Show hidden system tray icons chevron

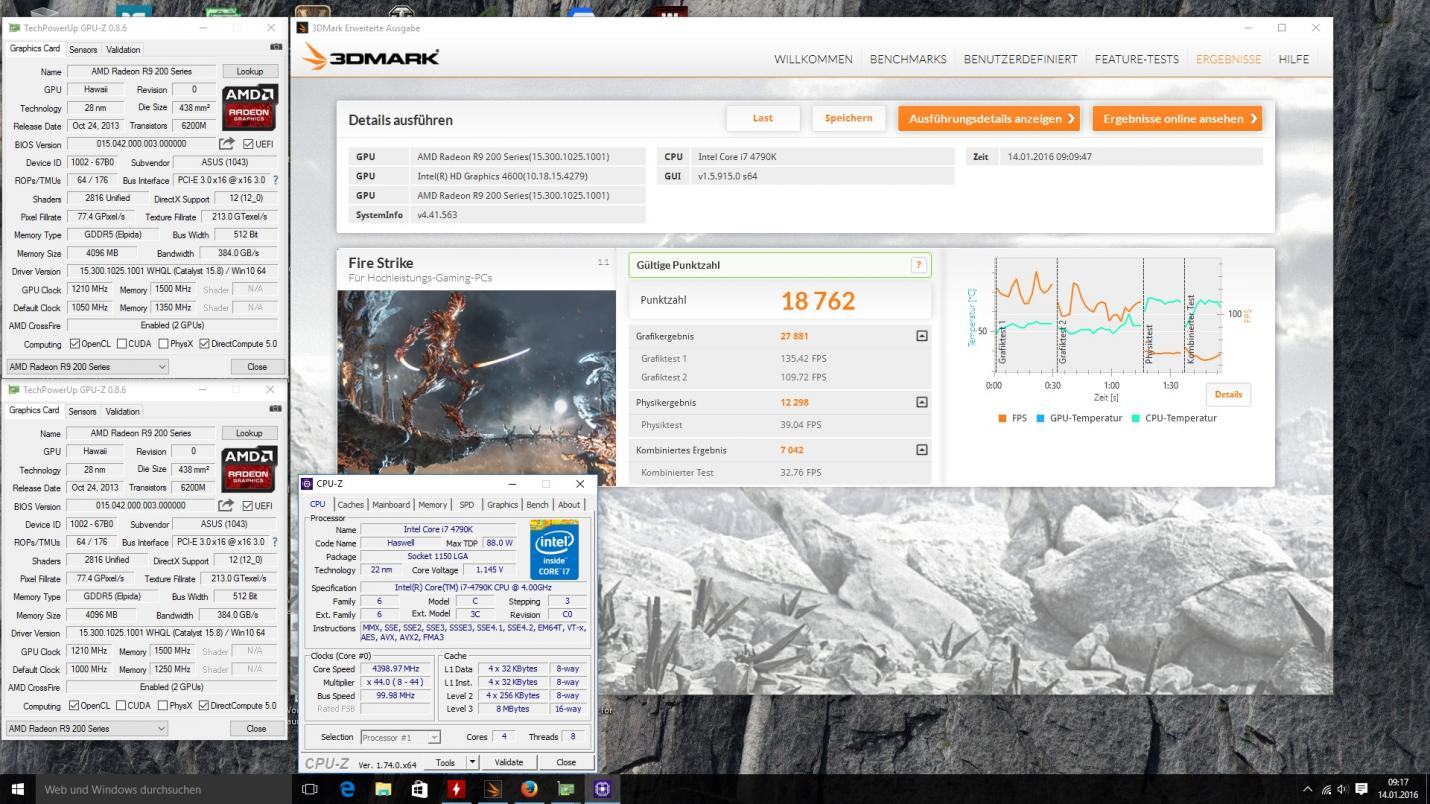click(1308, 789)
